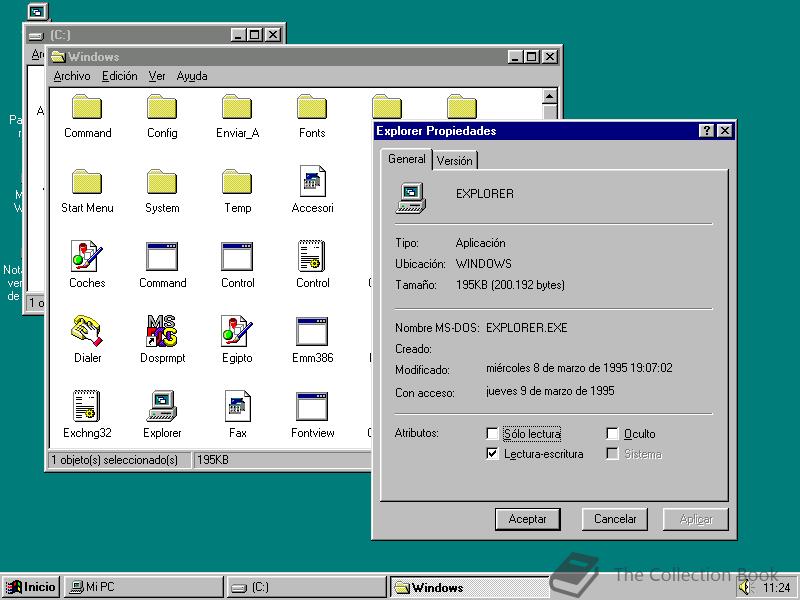Maximize the Windows folder window
The width and height of the screenshot is (800, 600).
pos(532,57)
